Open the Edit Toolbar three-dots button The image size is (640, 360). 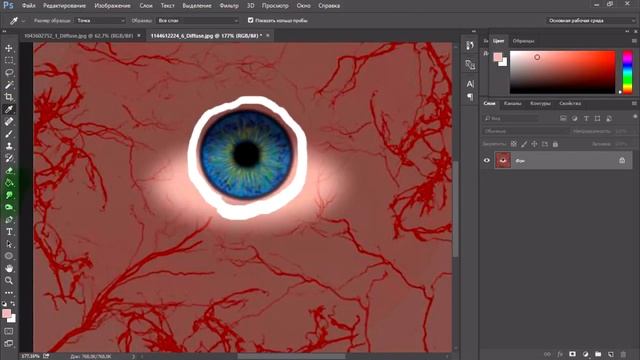9,293
